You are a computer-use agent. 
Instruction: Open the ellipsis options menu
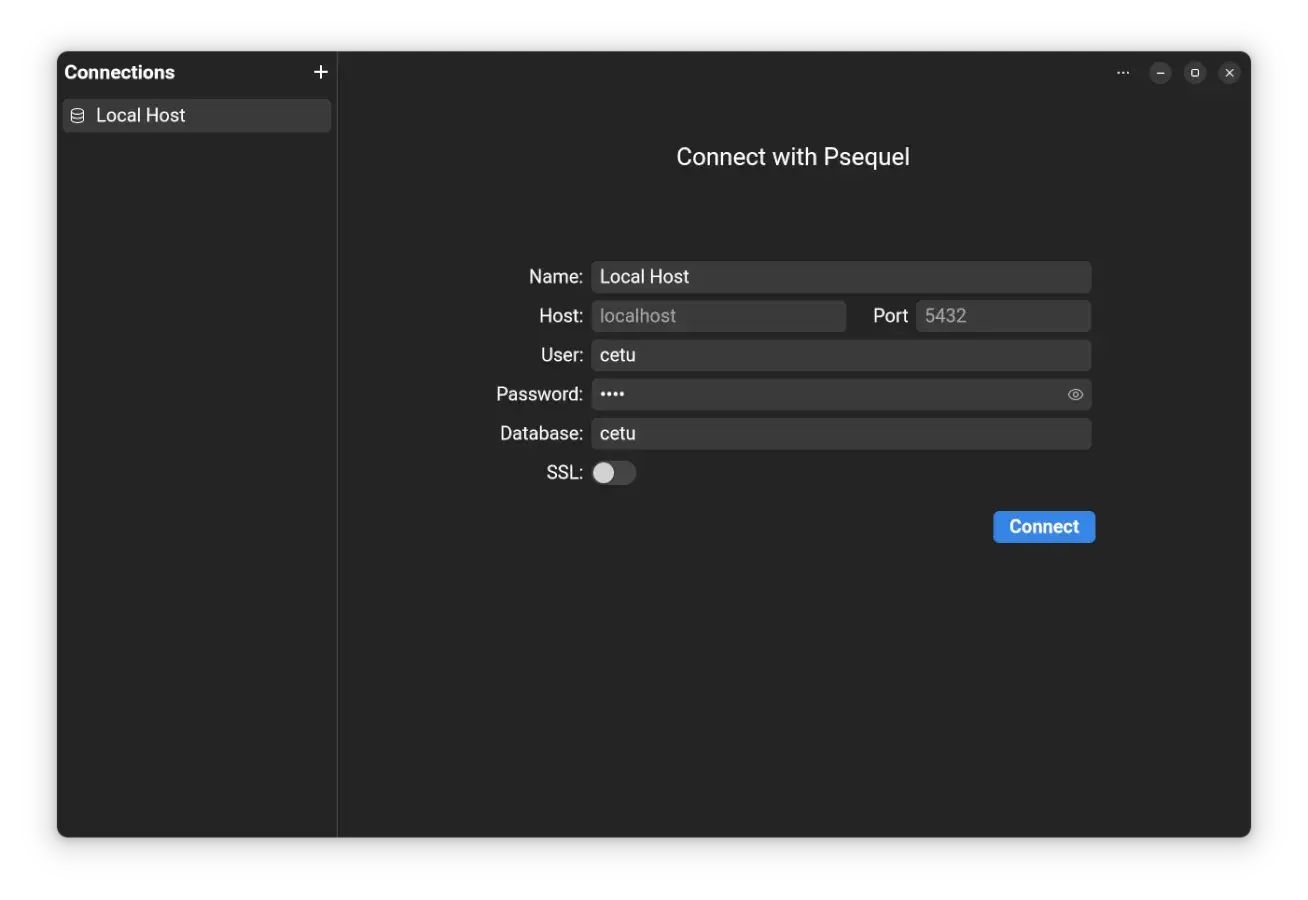[x=1122, y=72]
